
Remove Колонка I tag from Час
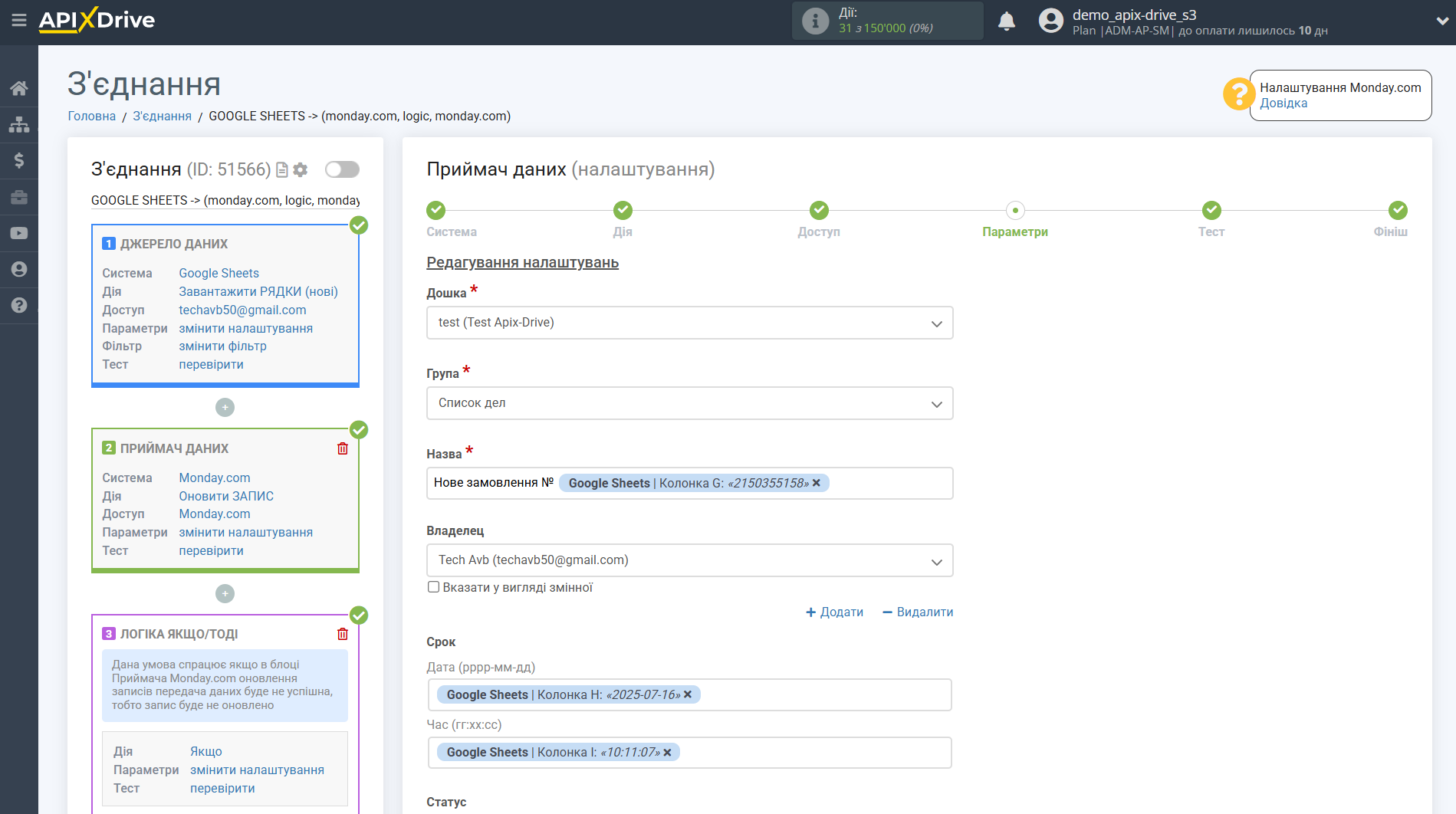click(x=667, y=753)
